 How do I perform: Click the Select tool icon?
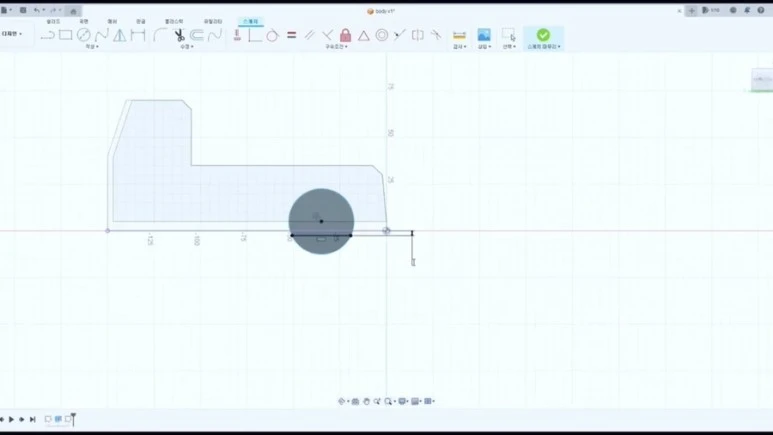coord(509,35)
